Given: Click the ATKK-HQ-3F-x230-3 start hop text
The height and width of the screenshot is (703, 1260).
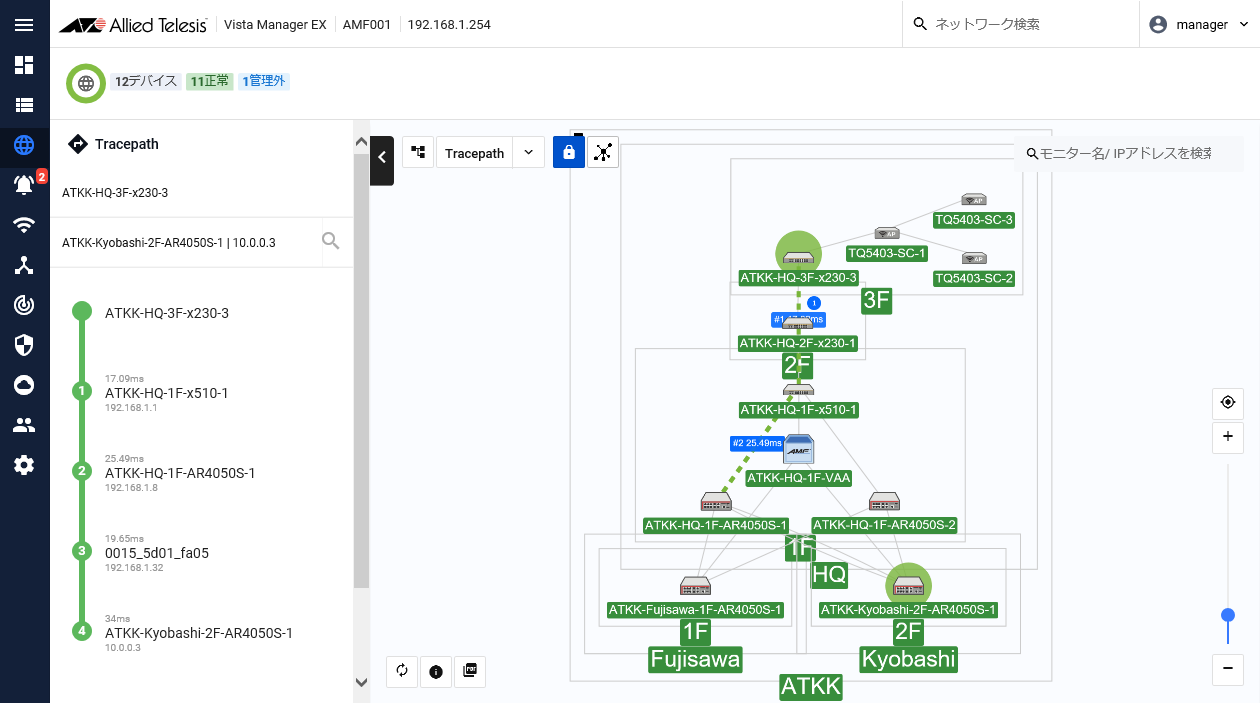Looking at the screenshot, I should [167, 313].
